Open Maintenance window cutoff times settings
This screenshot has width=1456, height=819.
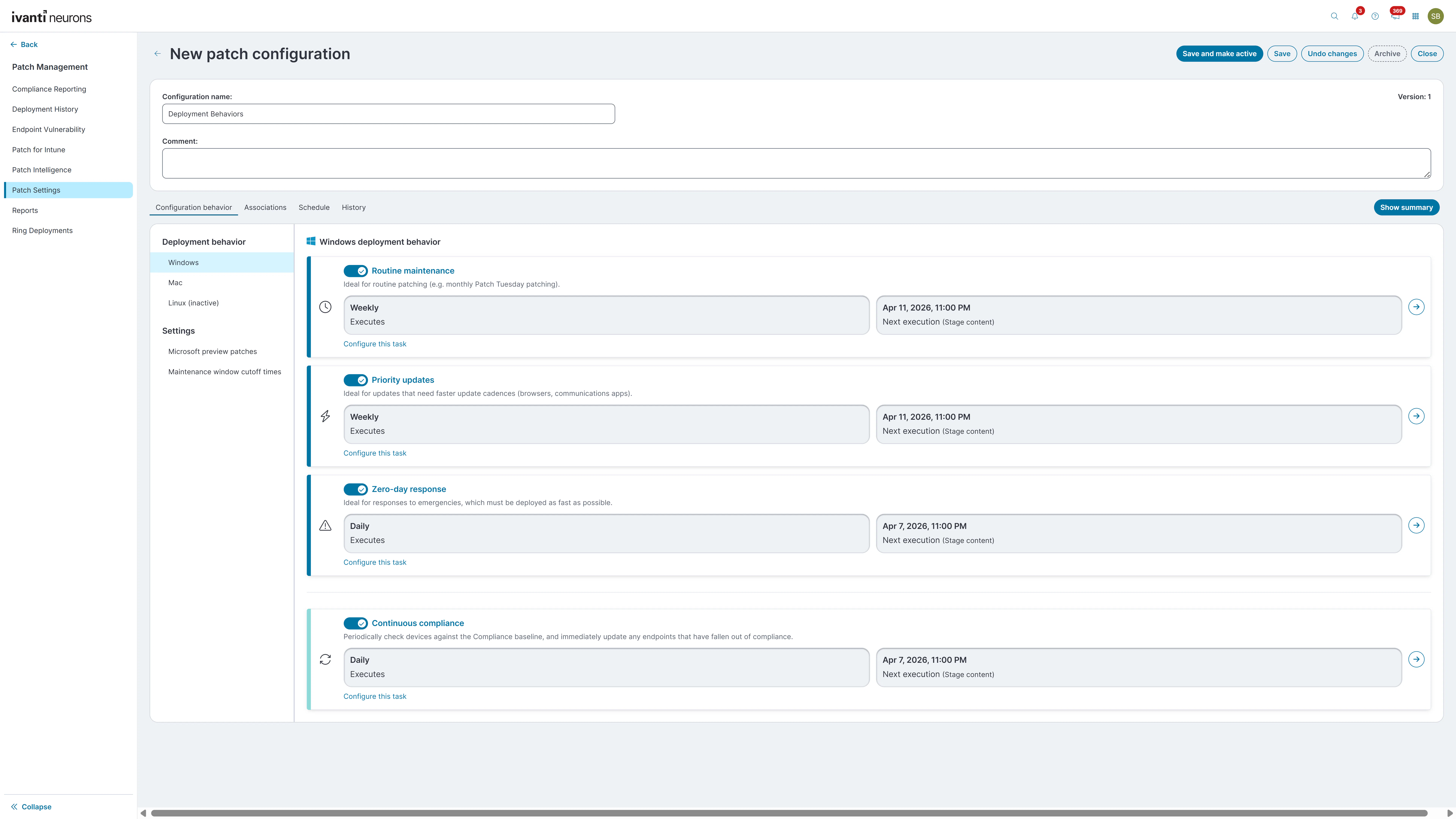pos(224,372)
